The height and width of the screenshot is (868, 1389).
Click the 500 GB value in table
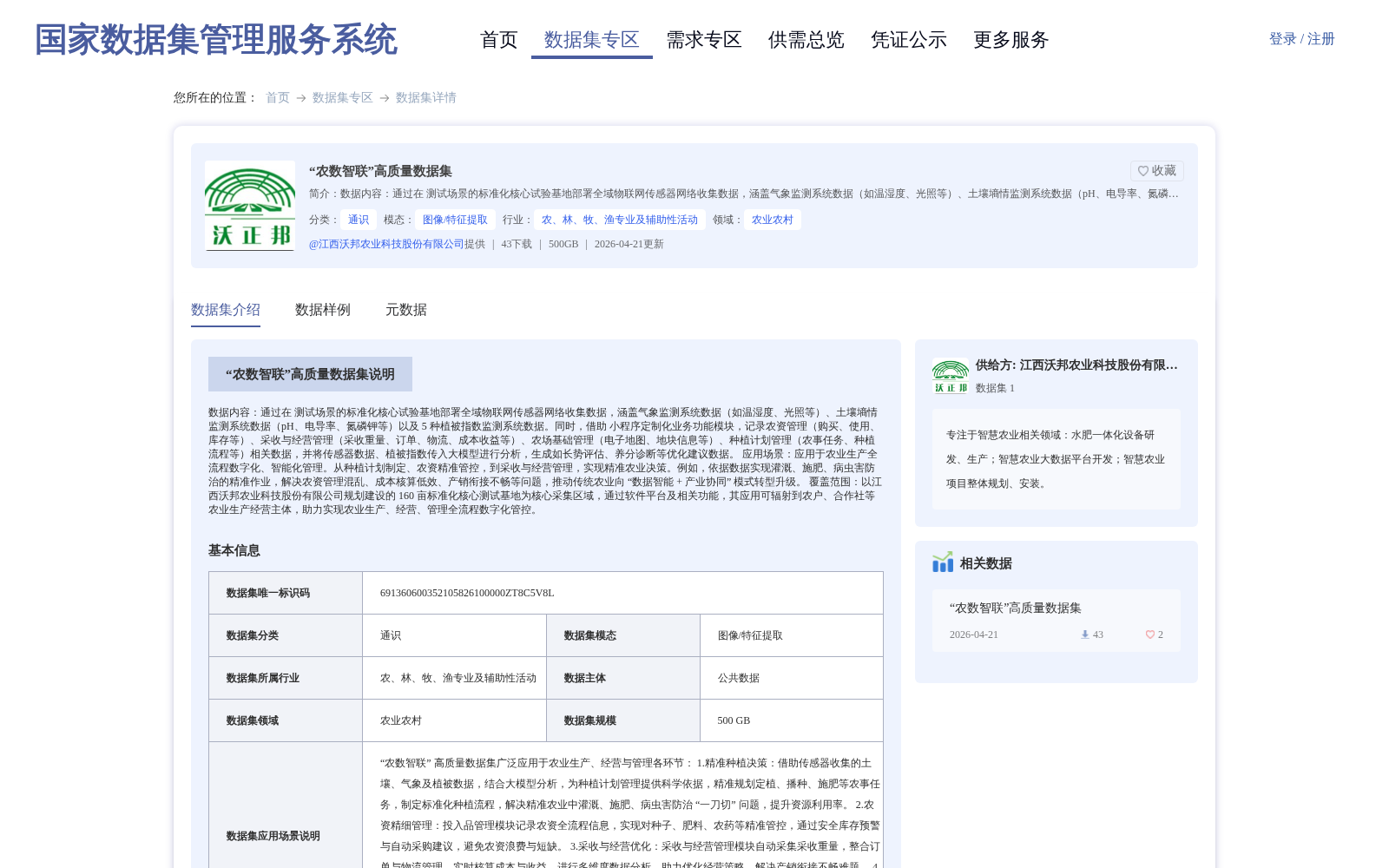(x=734, y=720)
